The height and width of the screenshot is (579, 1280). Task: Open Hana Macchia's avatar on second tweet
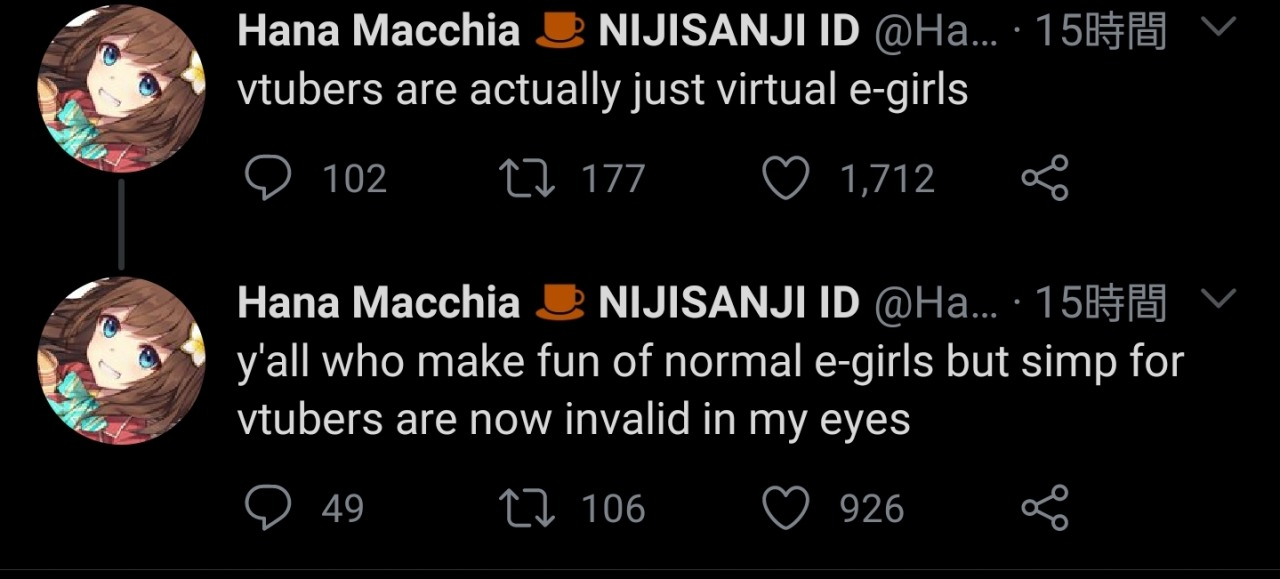click(x=121, y=361)
